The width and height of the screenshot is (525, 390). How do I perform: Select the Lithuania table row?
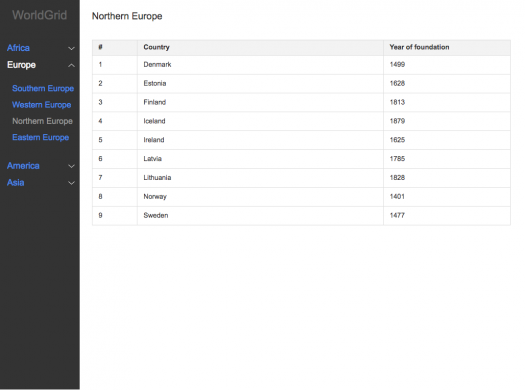click(301, 178)
